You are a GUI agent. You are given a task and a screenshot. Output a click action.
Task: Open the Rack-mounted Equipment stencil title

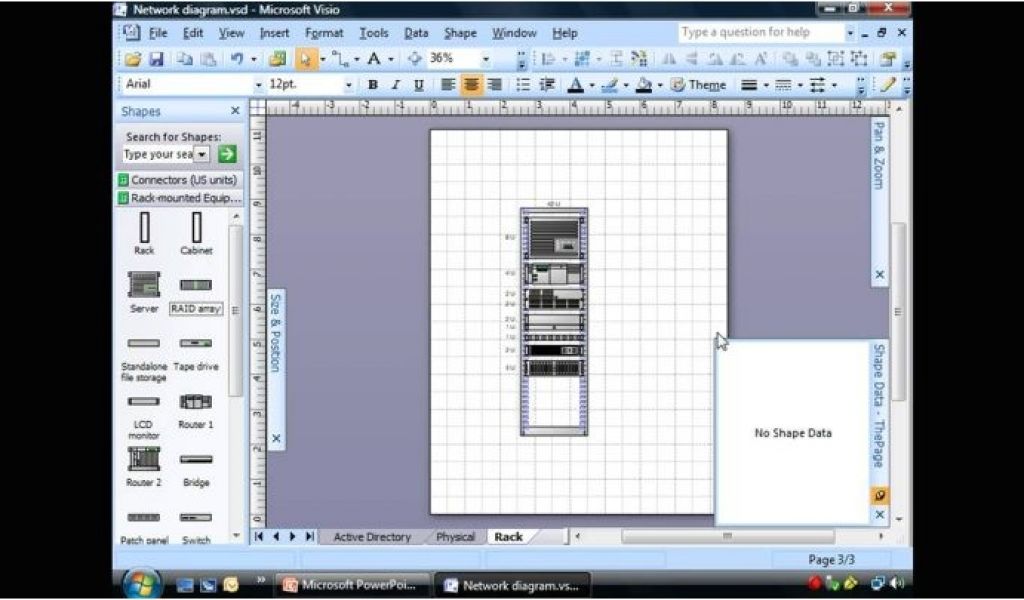click(178, 198)
